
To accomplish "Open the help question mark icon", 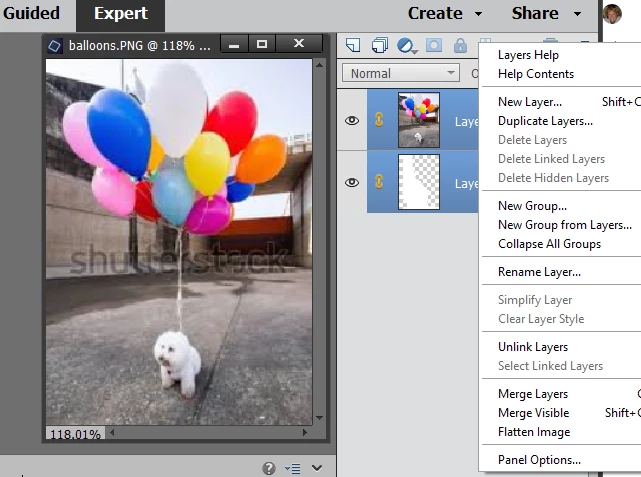I will click(x=269, y=468).
